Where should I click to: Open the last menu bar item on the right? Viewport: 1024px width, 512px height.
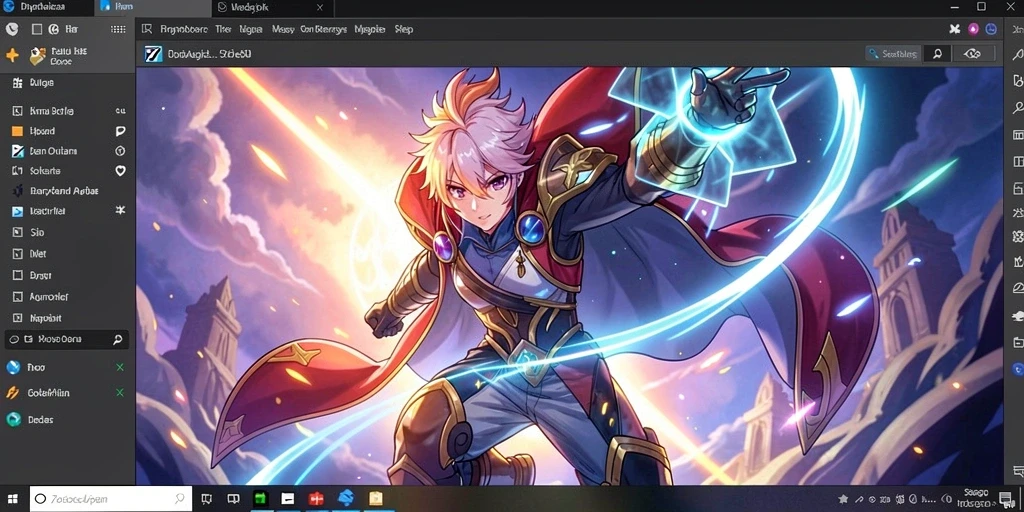[403, 29]
